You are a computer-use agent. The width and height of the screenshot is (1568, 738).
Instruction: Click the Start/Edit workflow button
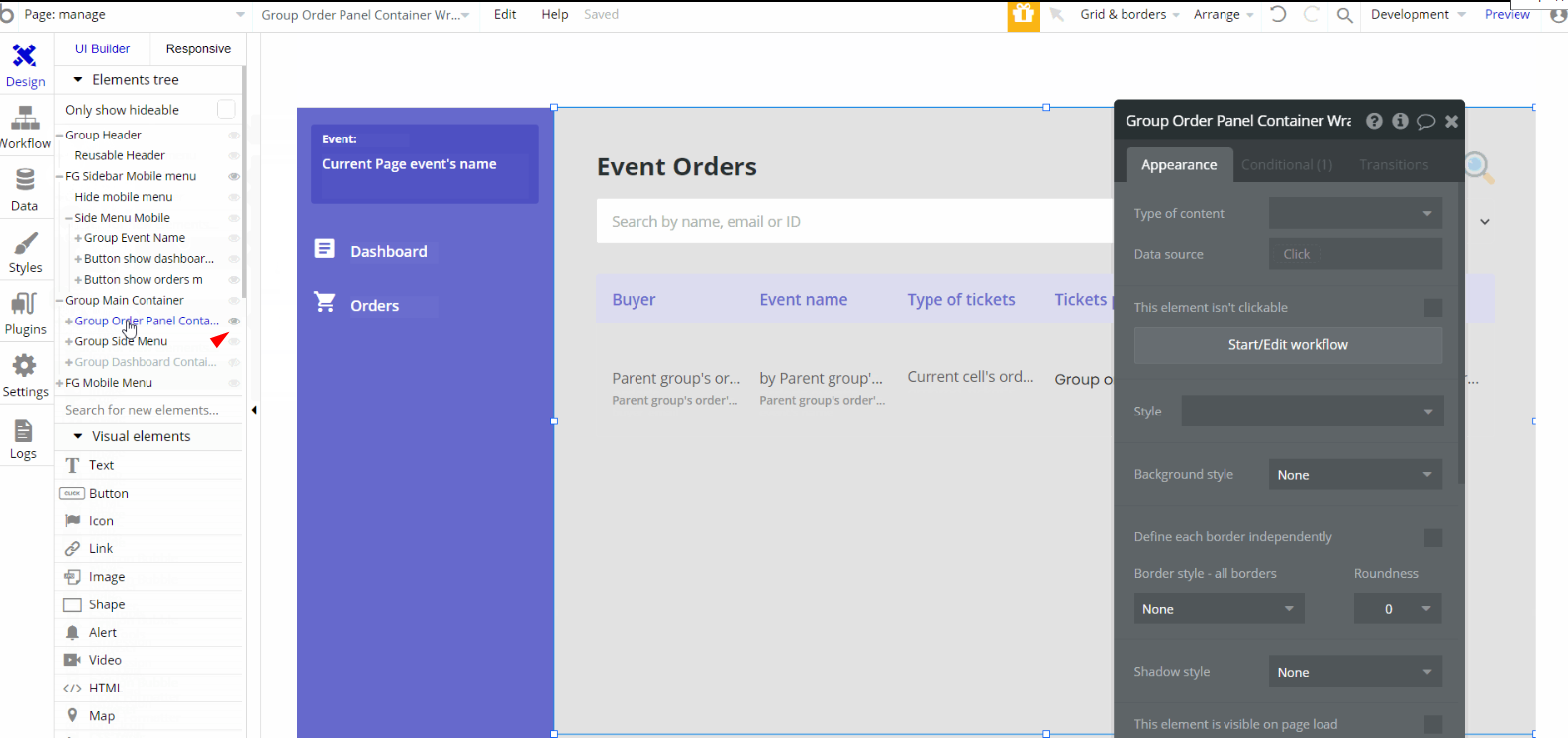1287,345
